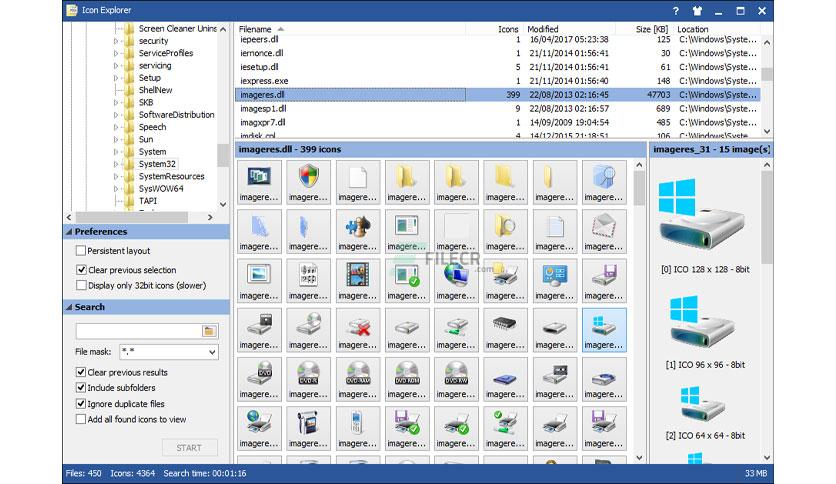This screenshot has width=836, height=484.
Task: Select the DVD-RAM disc icon
Action: (x=357, y=379)
